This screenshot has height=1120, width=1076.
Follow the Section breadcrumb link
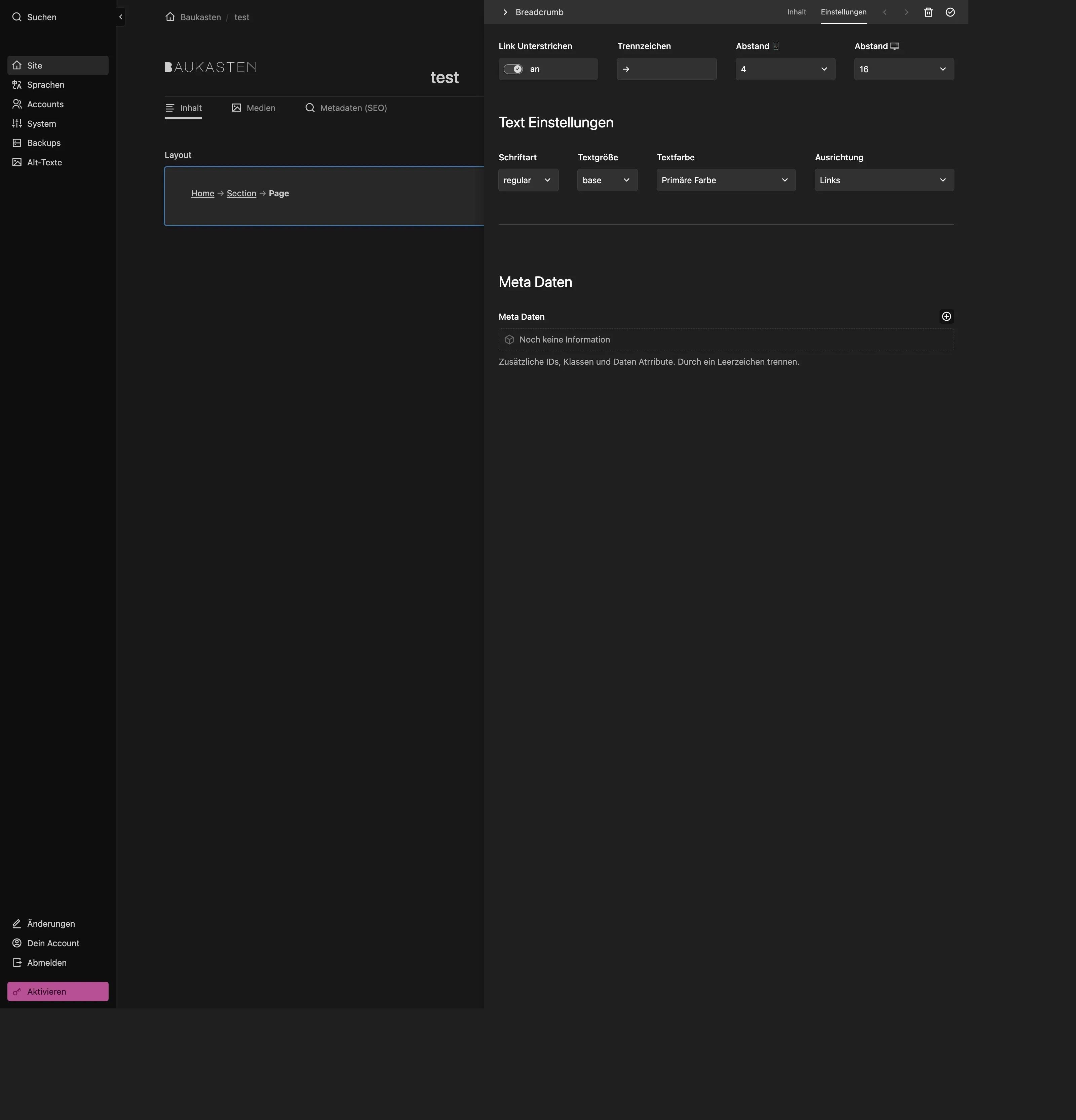click(241, 193)
